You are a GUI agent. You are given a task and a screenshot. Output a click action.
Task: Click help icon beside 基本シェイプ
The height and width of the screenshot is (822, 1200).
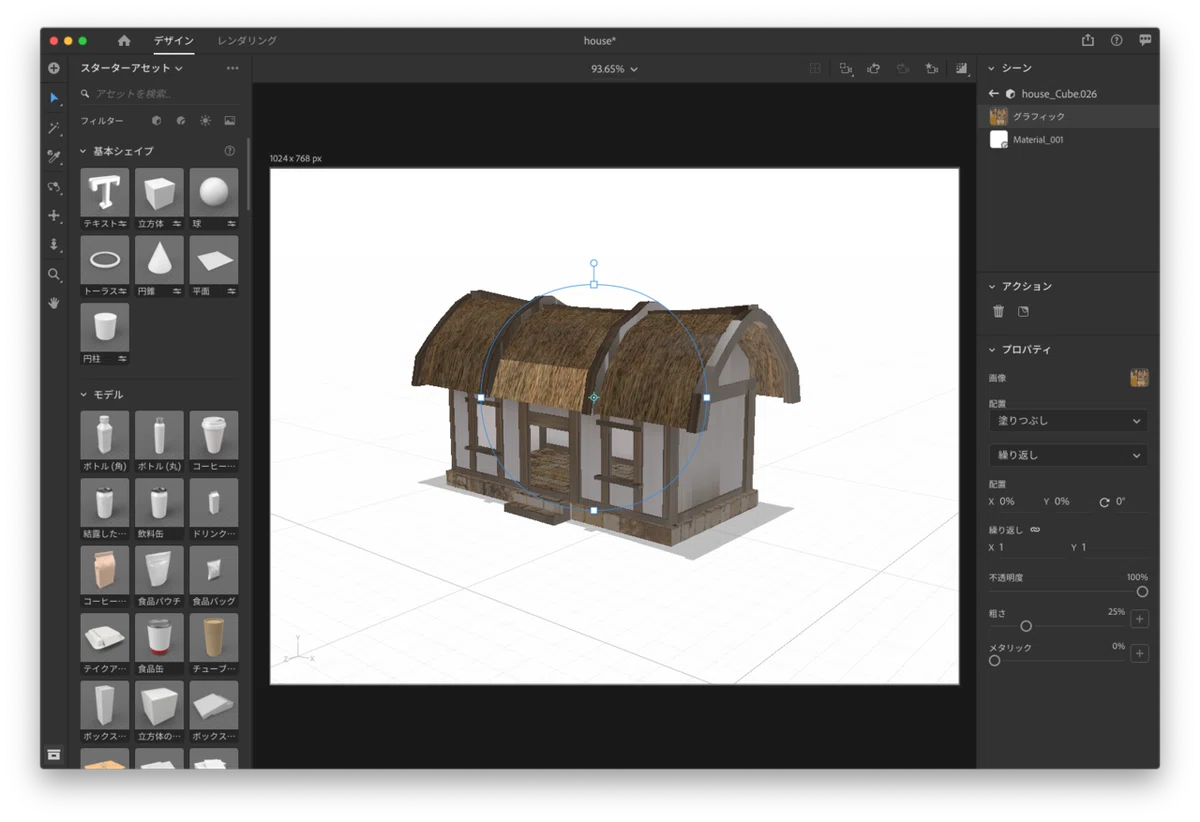230,151
